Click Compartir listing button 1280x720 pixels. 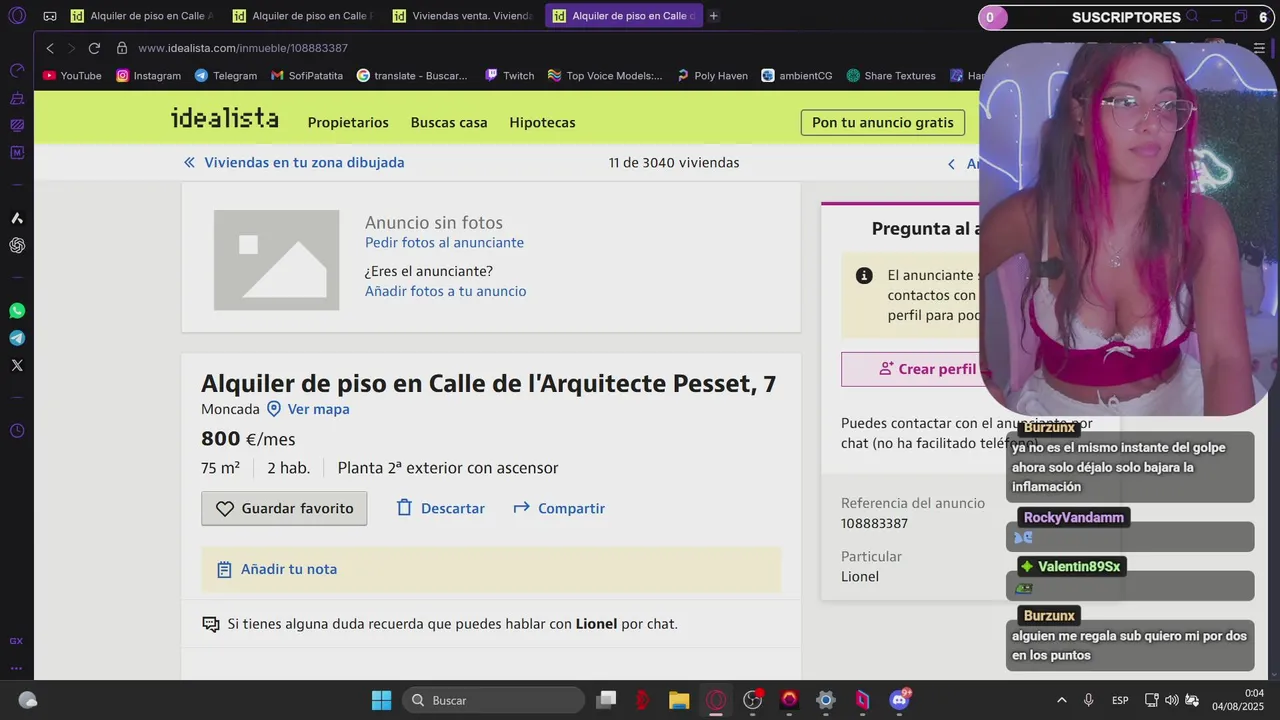pos(559,508)
